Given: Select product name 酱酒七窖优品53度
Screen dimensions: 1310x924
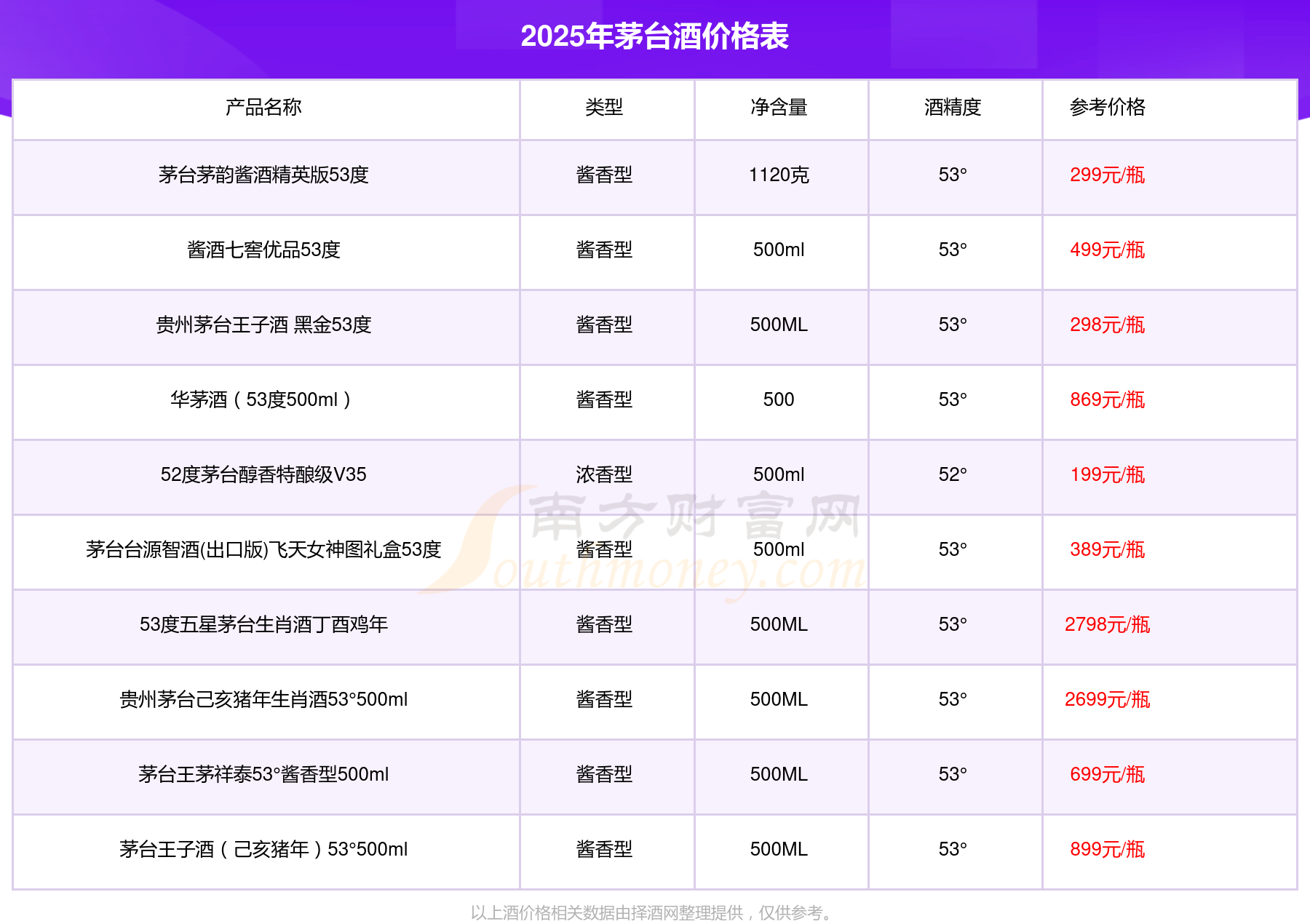Looking at the screenshot, I should (x=263, y=250).
